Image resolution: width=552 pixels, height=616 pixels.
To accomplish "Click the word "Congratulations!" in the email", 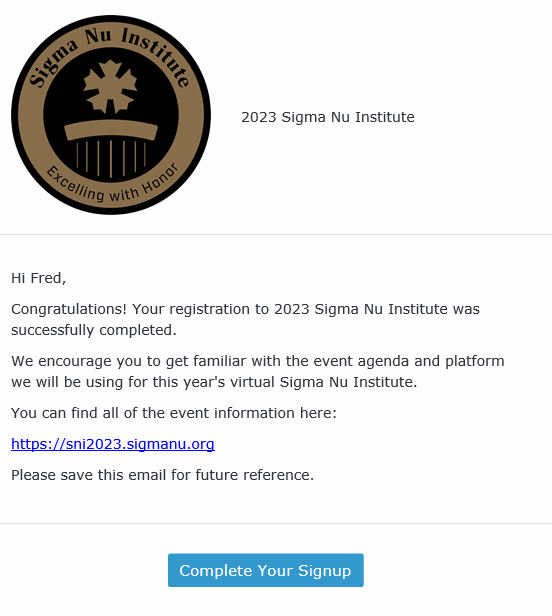I will pos(69,309).
